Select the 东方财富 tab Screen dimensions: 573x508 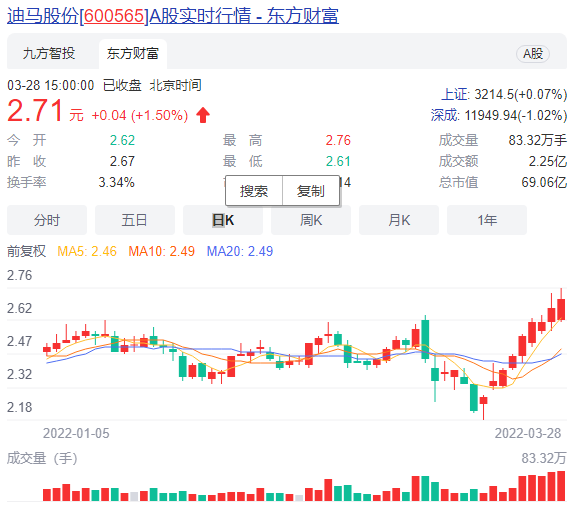[x=133, y=54]
